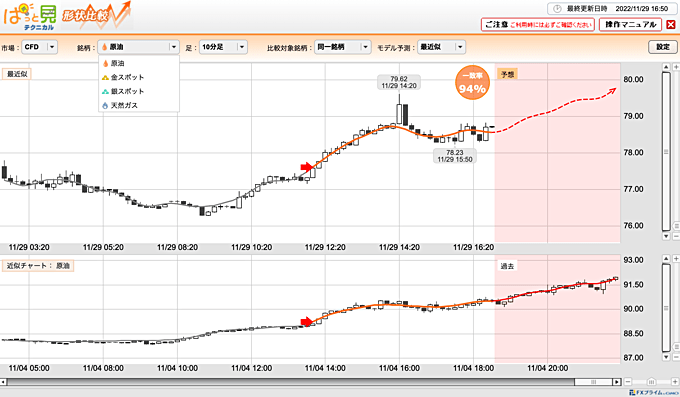680x397 pixels.
Task: Click the red arrow marker on lower chart
Action: [307, 322]
